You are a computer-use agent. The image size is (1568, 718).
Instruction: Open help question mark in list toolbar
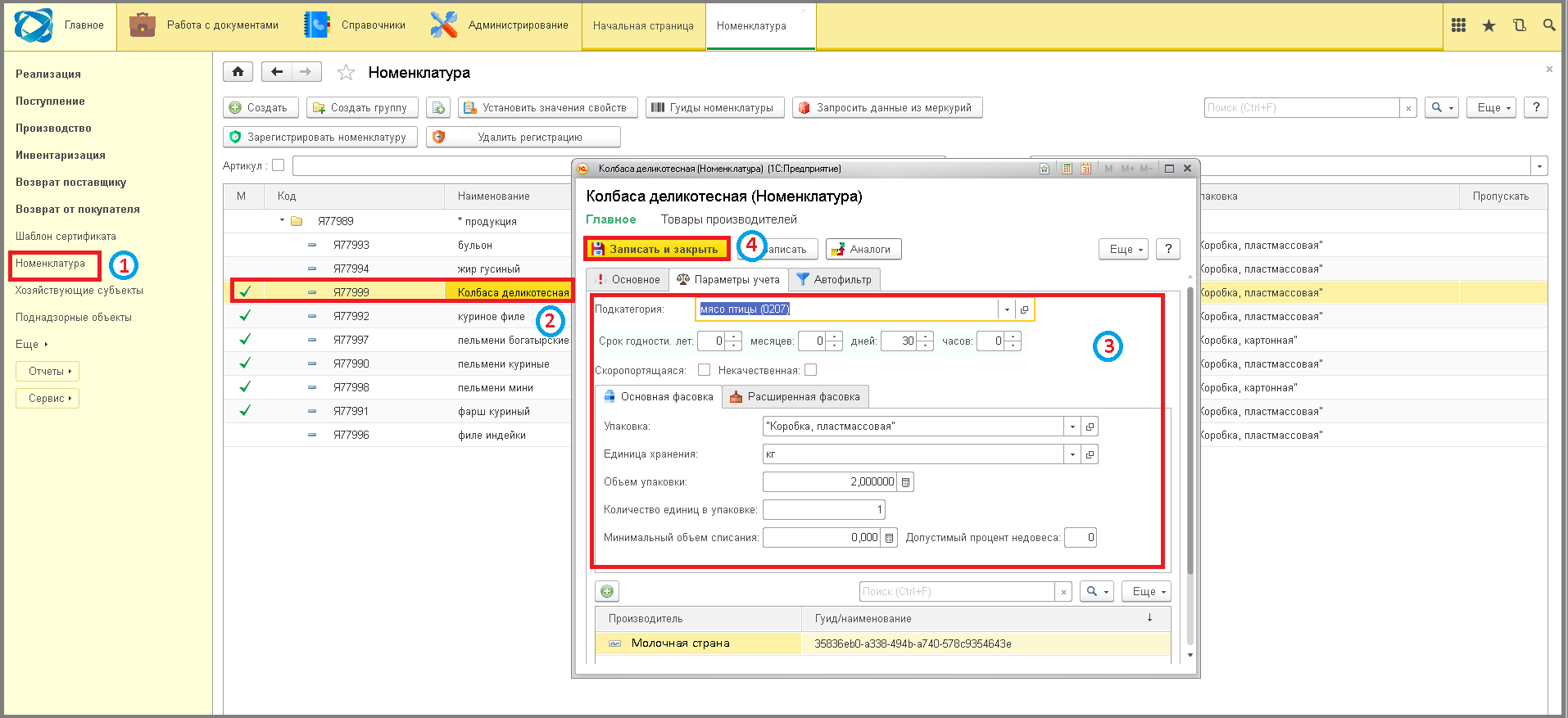pyautogui.click(x=1536, y=107)
